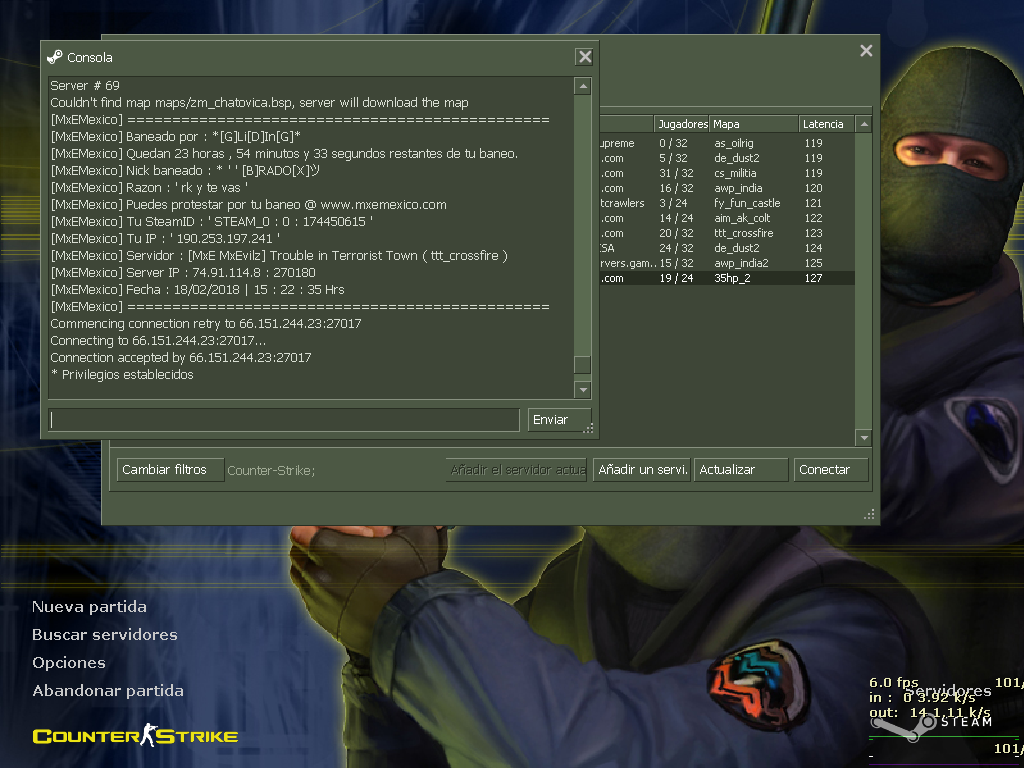
Task: Select the cs_militia server row
Action: pyautogui.click(x=727, y=173)
